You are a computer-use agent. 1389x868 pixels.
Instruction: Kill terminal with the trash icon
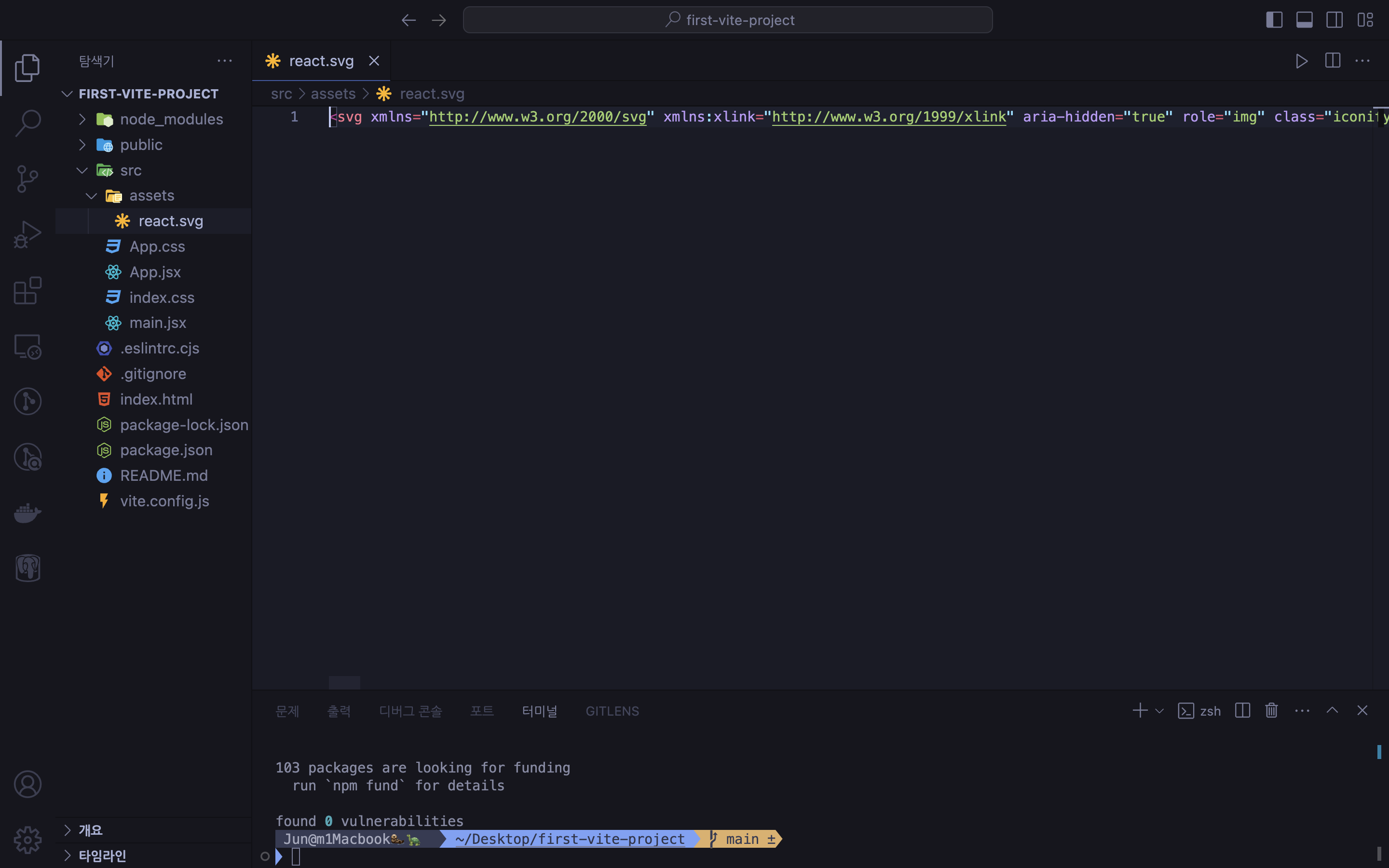[1271, 711]
